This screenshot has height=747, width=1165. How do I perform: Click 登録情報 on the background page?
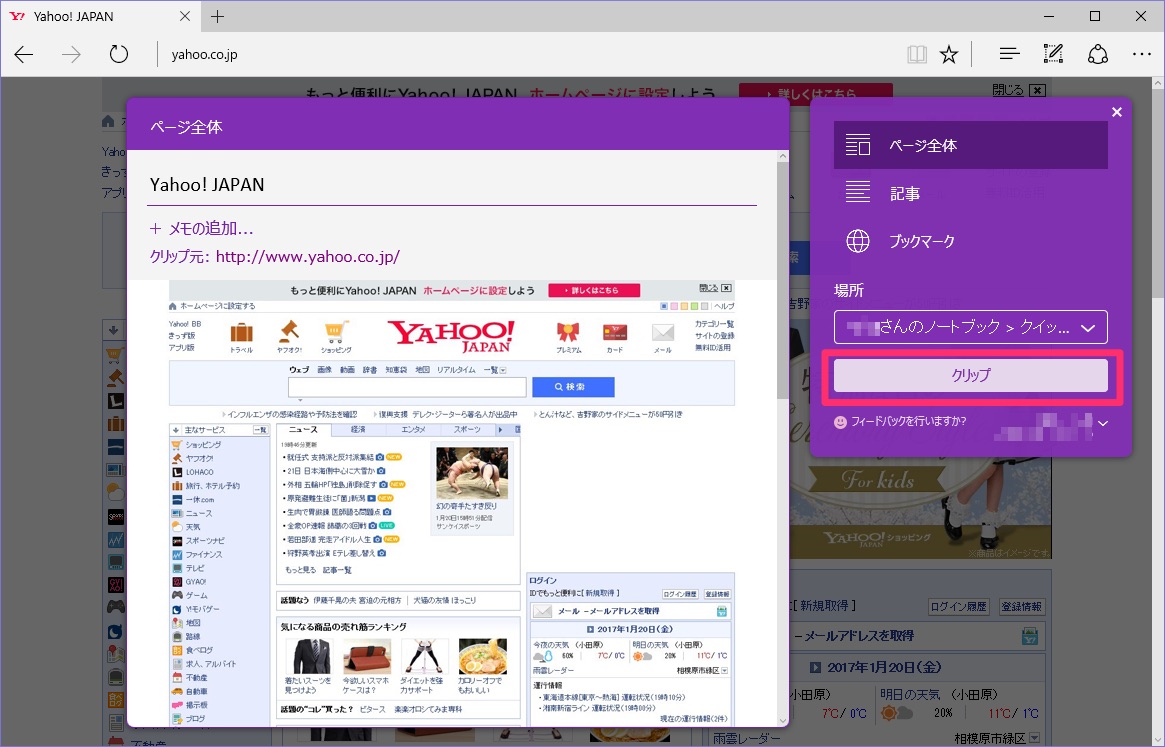tap(1022, 607)
